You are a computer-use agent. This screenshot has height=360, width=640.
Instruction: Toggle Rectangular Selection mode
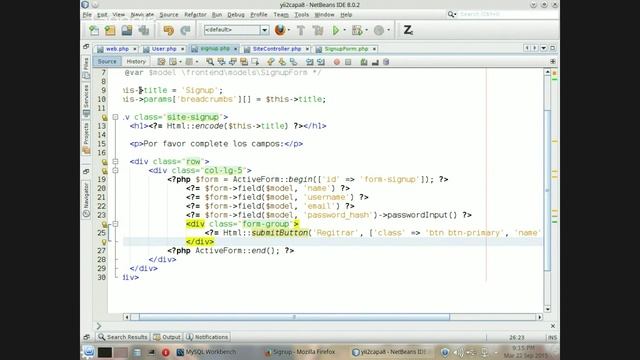tap(256, 62)
